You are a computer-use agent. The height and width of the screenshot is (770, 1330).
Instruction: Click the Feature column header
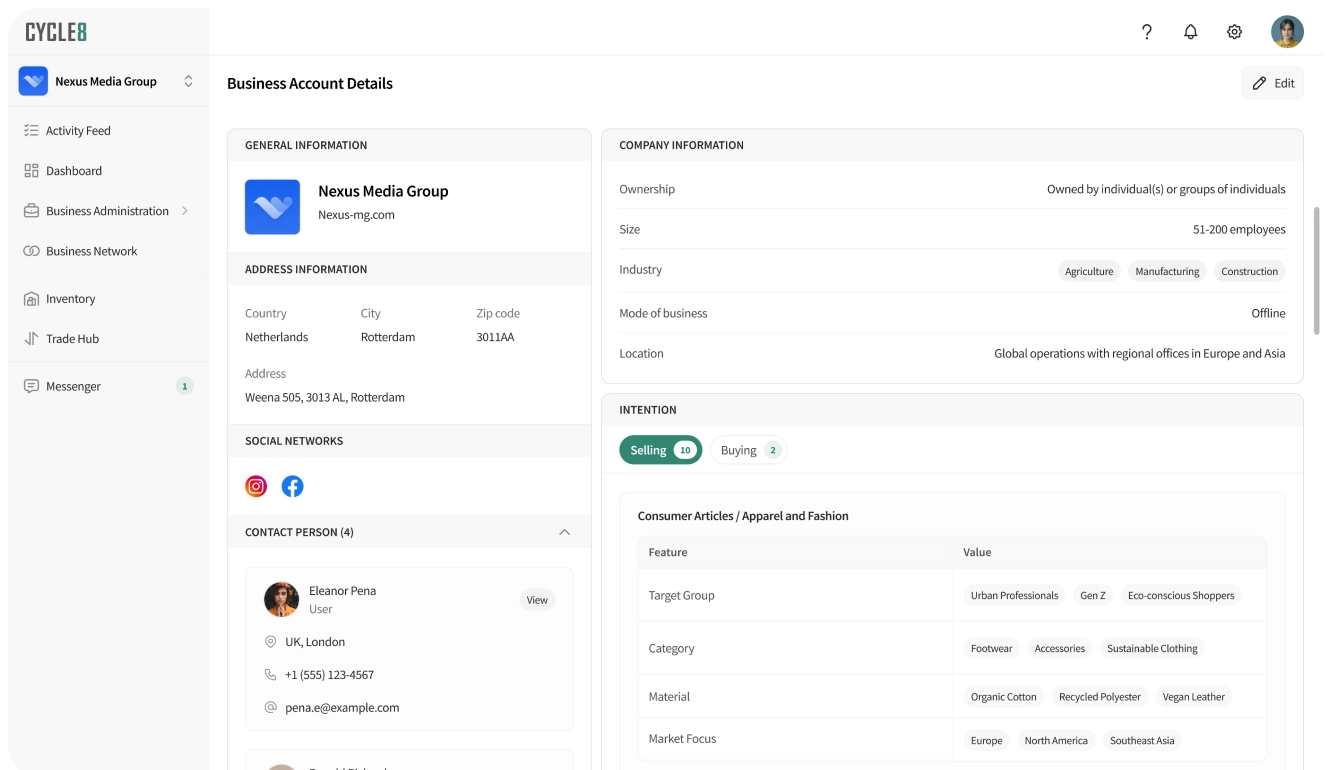pos(668,552)
